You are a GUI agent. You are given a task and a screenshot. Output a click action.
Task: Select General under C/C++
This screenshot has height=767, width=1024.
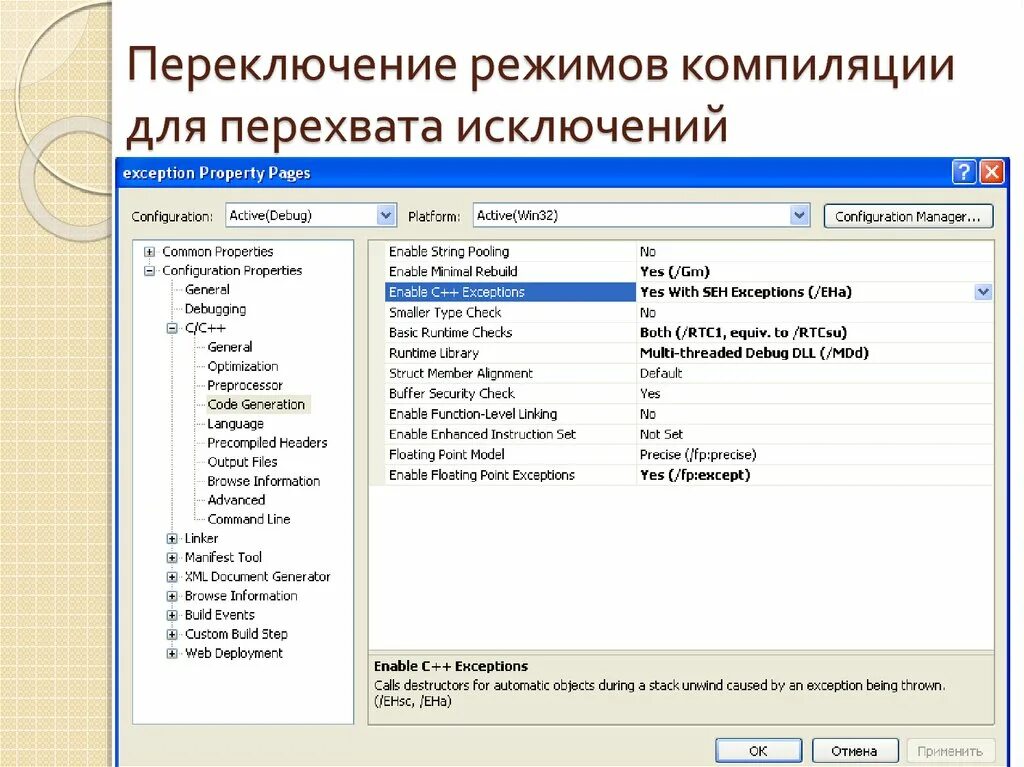tap(230, 347)
